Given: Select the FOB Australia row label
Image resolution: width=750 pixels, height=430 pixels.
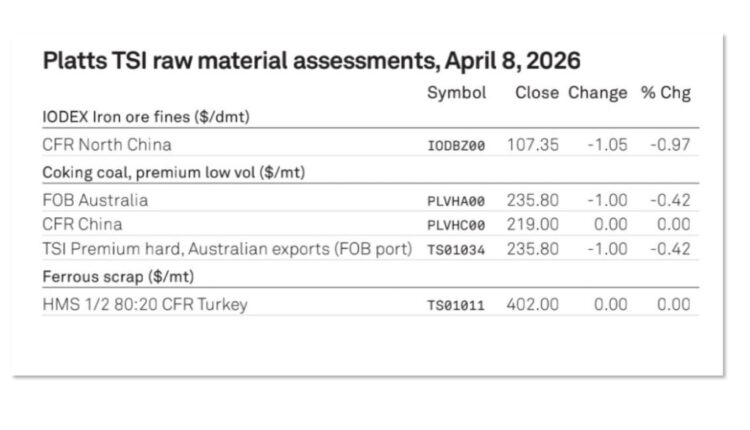Looking at the screenshot, I should (96, 199).
